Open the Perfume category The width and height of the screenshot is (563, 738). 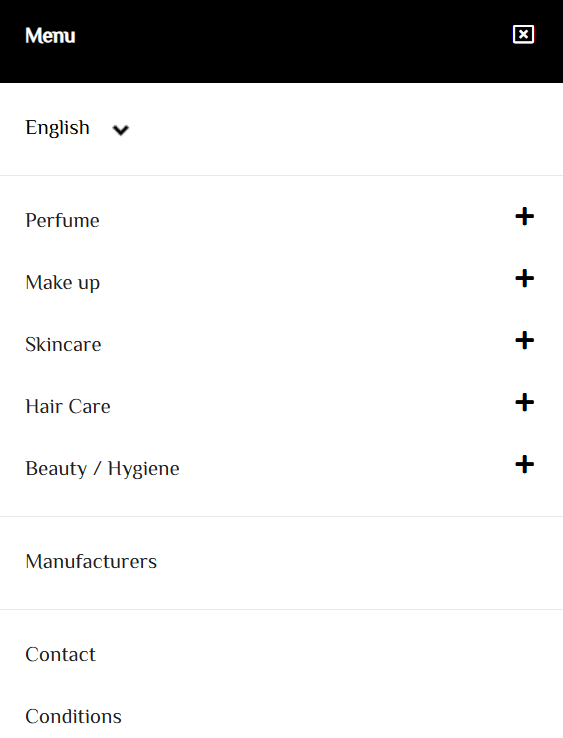click(63, 220)
